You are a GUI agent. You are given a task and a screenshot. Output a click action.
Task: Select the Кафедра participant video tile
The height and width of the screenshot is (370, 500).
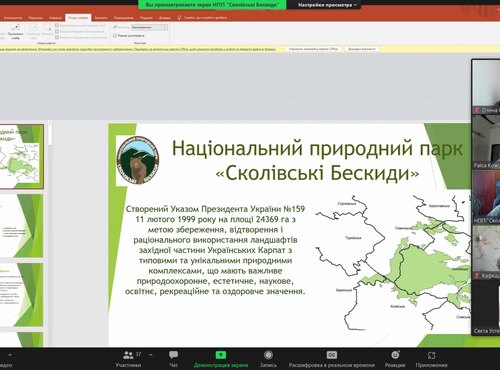[486, 253]
